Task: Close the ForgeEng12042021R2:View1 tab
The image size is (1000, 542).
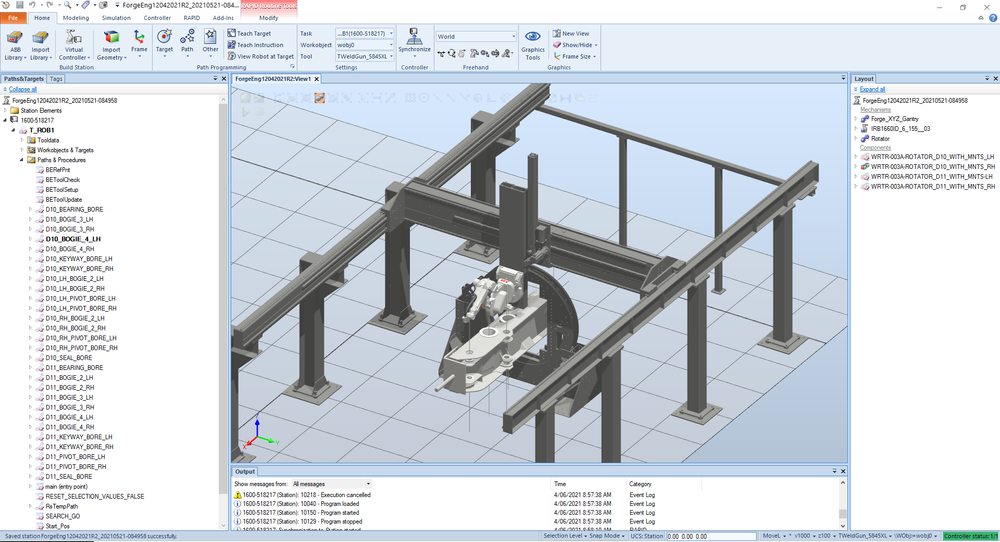Action: click(316, 79)
